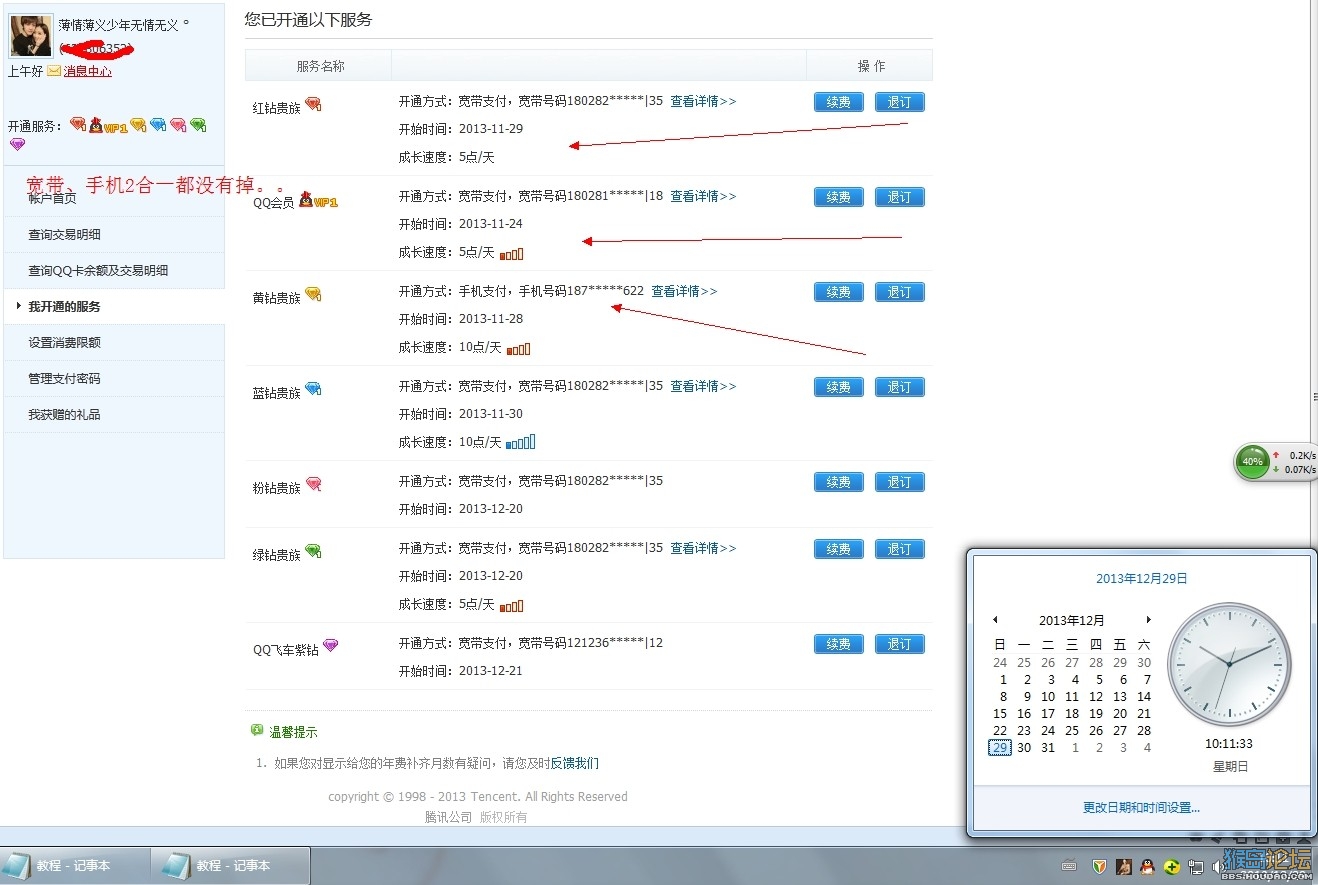Click 退订 for 蓝钻贵族
Viewport: 1318px width, 885px height.
click(x=900, y=387)
